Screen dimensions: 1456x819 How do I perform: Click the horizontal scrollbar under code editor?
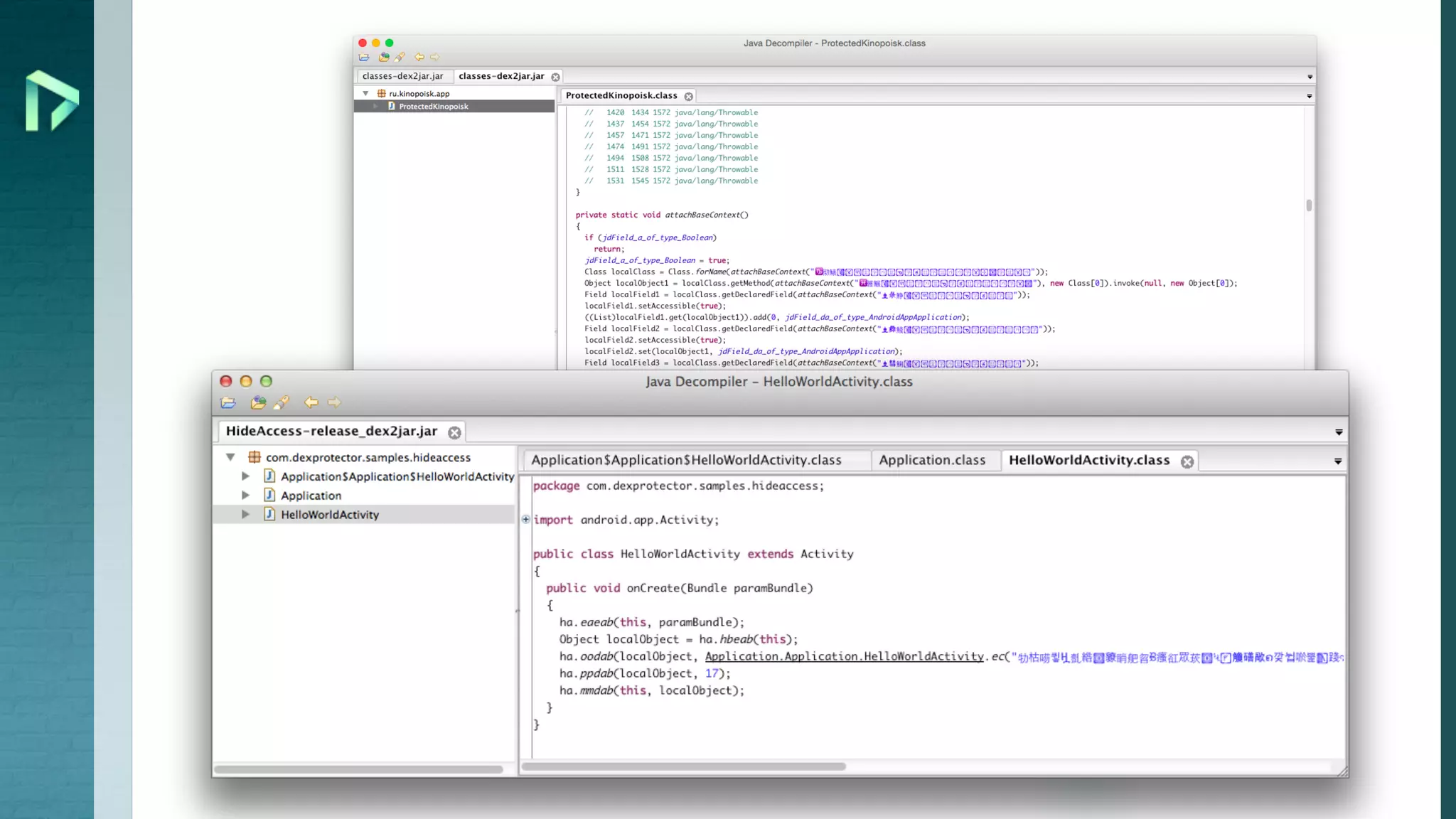pyautogui.click(x=683, y=766)
